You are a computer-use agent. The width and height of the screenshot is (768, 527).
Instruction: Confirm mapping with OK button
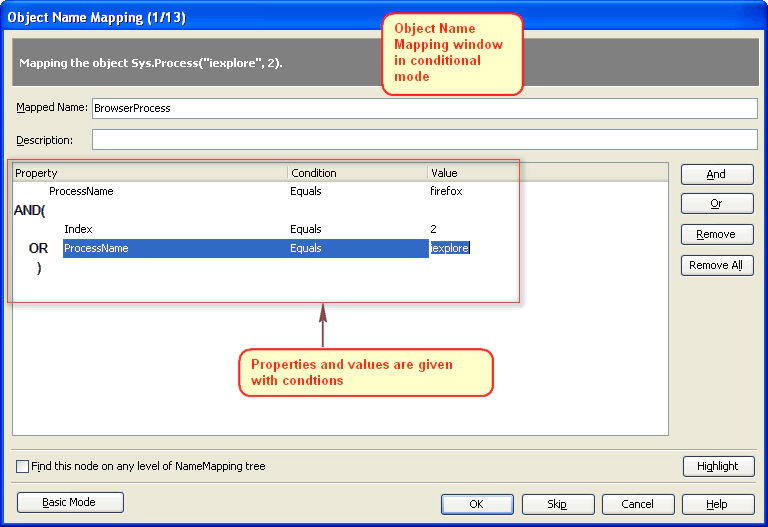point(477,504)
